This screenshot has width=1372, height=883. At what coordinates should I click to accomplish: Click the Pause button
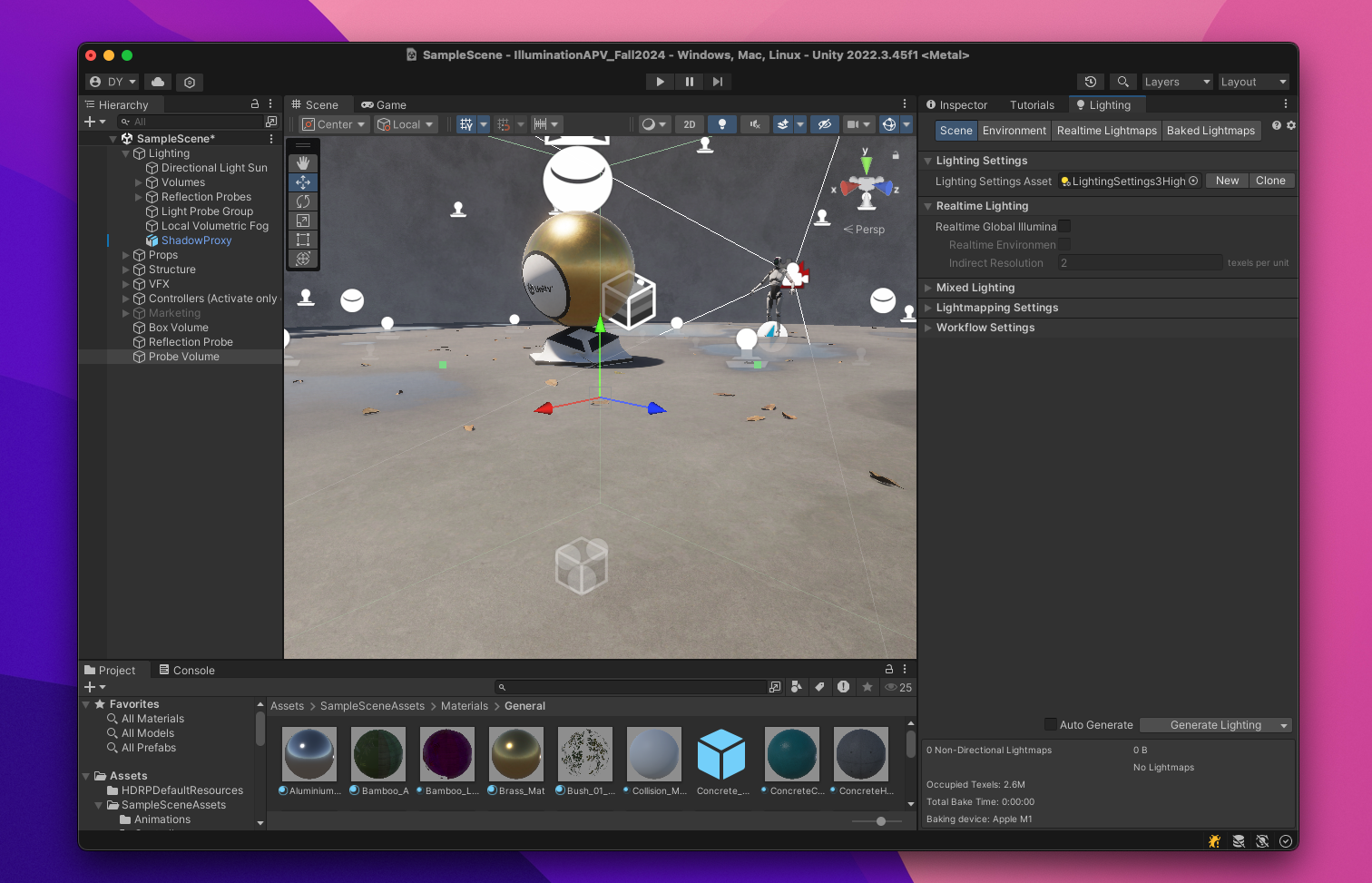(689, 82)
